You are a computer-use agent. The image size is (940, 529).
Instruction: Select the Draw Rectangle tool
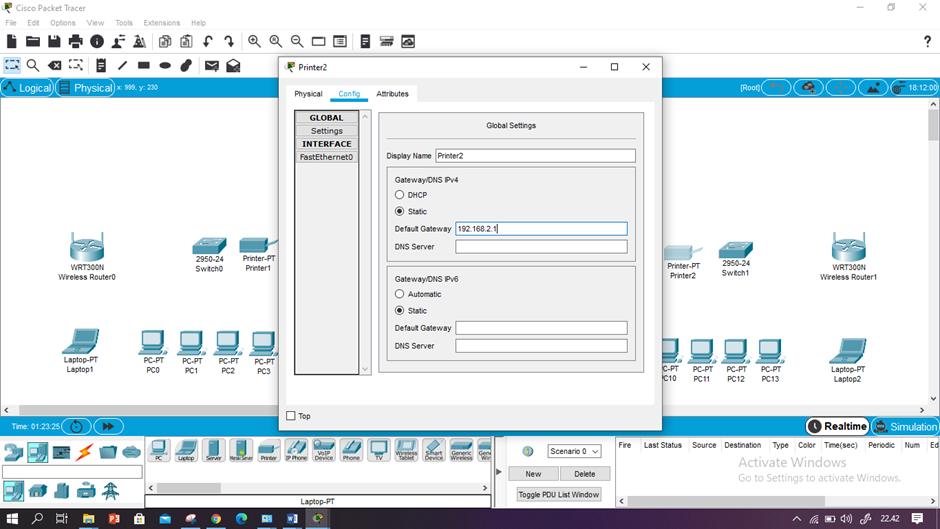click(x=143, y=65)
